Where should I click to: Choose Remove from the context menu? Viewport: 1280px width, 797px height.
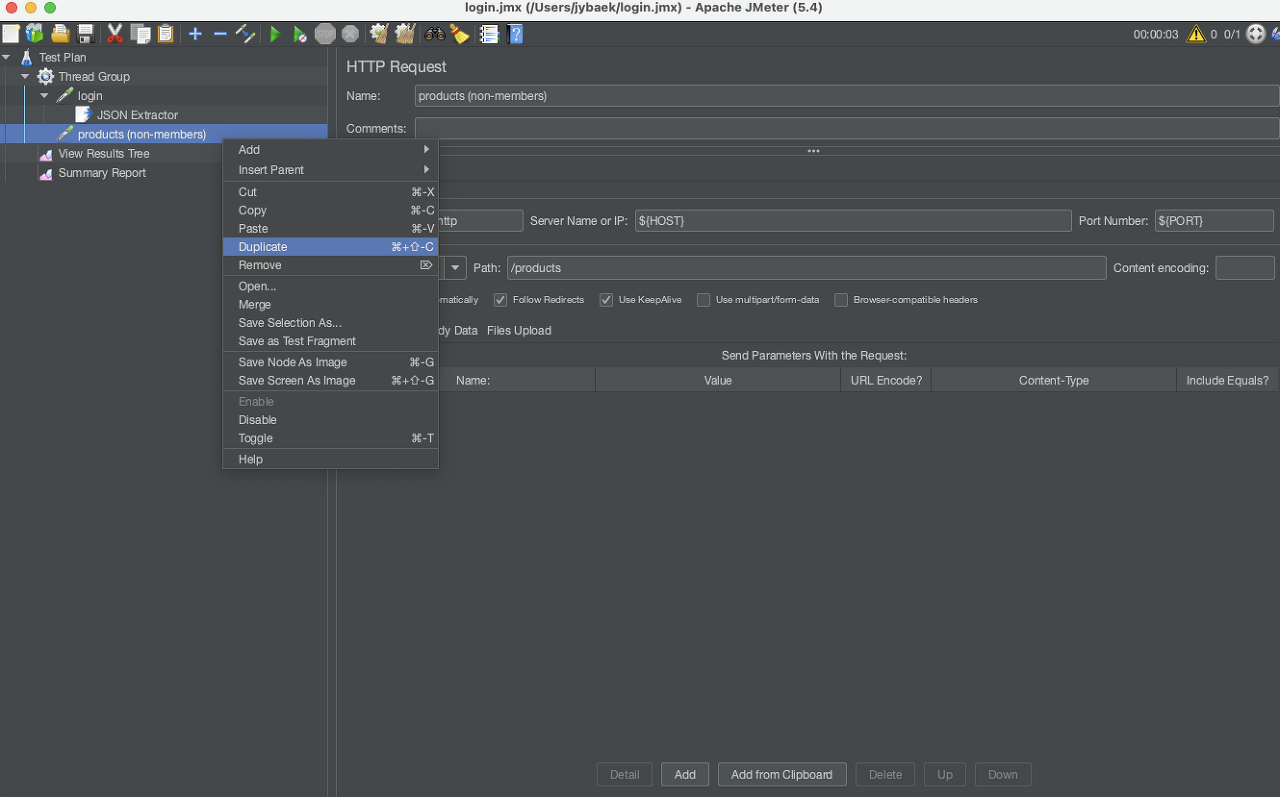(330, 265)
